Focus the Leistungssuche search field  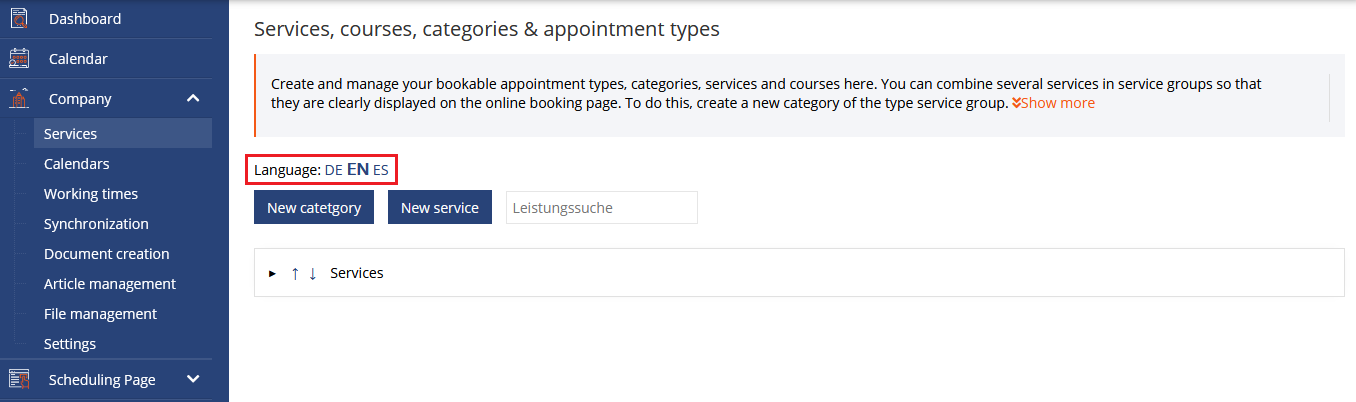(x=602, y=207)
